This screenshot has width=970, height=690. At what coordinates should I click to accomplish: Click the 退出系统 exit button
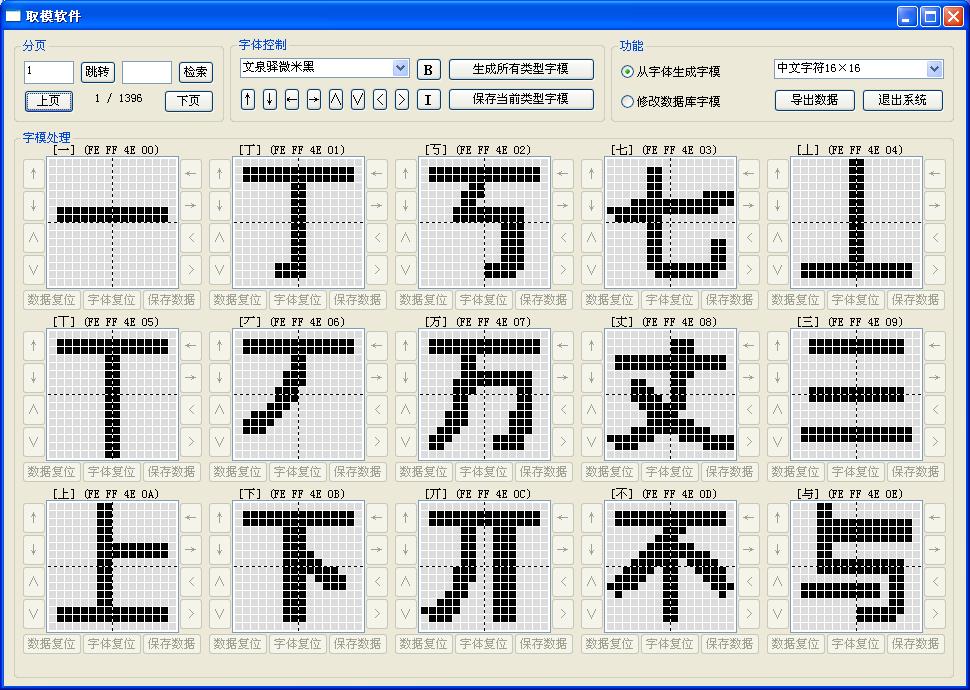903,100
